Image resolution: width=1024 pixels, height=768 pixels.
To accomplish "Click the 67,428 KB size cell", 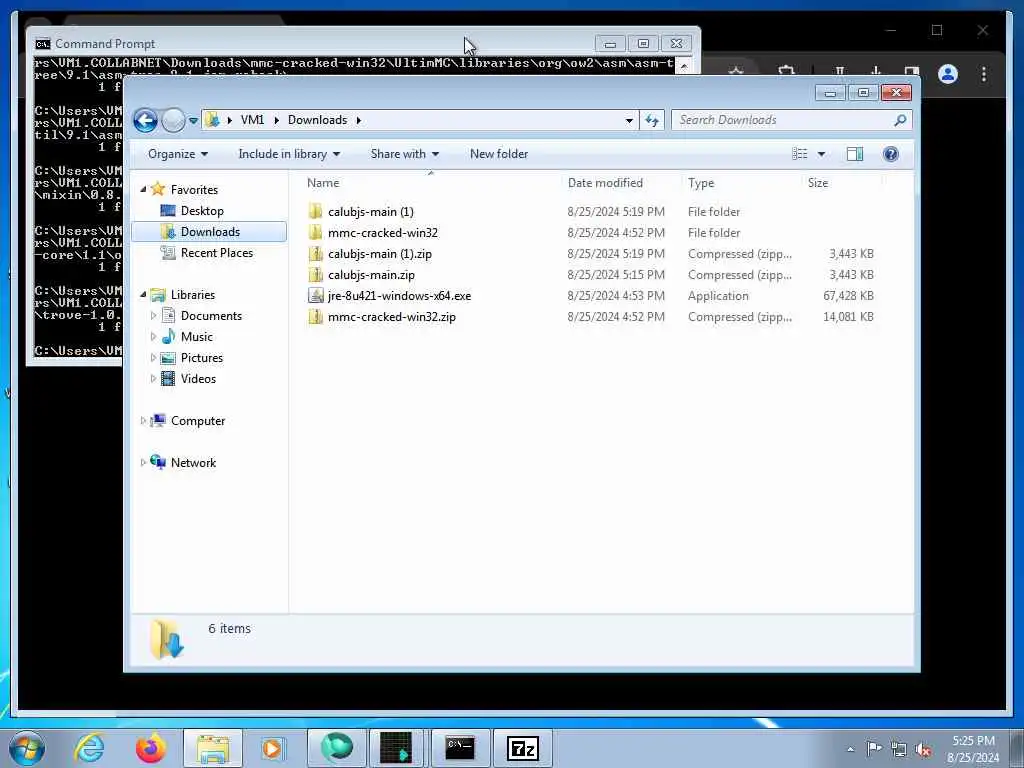I will (848, 296).
